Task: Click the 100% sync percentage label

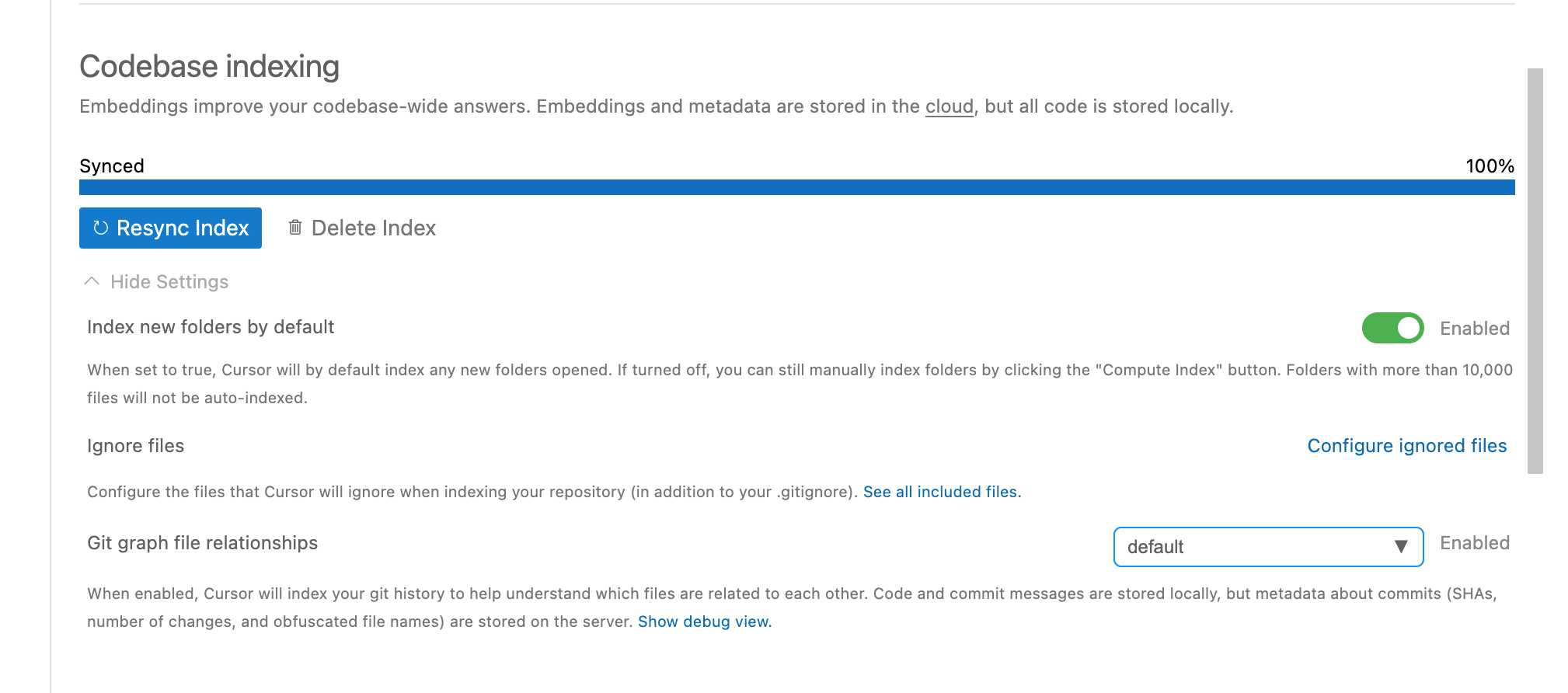Action: [1490, 166]
